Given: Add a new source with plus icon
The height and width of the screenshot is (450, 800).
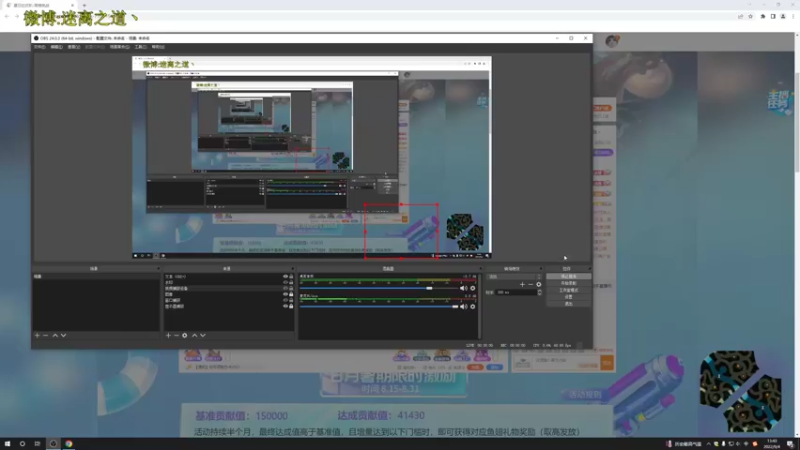Looking at the screenshot, I should click(168, 335).
